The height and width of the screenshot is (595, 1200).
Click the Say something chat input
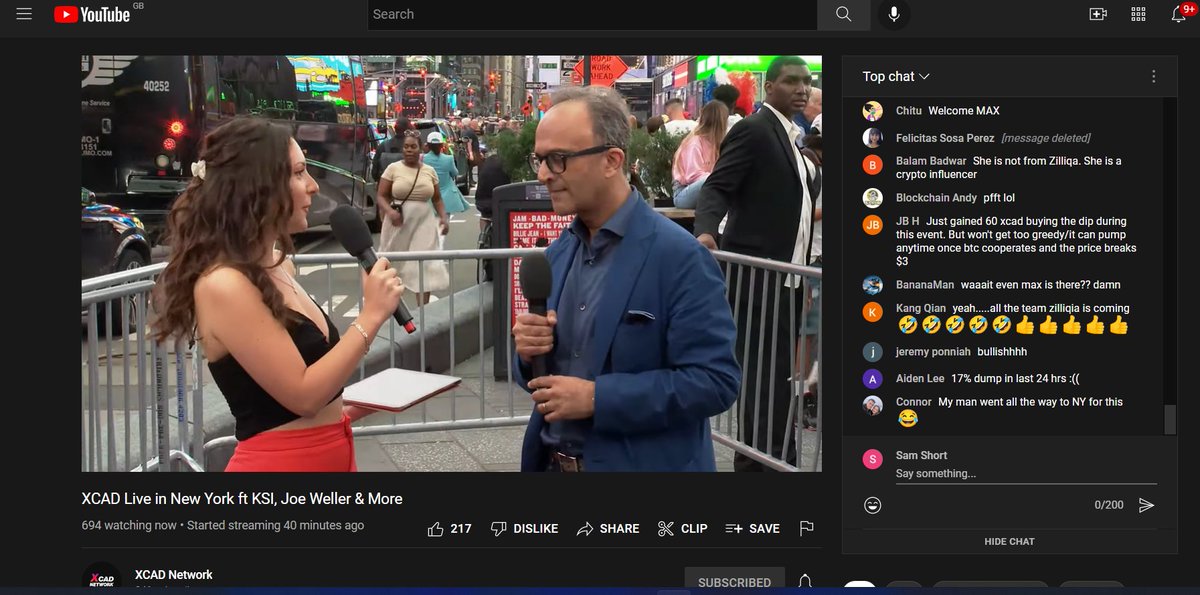click(1026, 474)
